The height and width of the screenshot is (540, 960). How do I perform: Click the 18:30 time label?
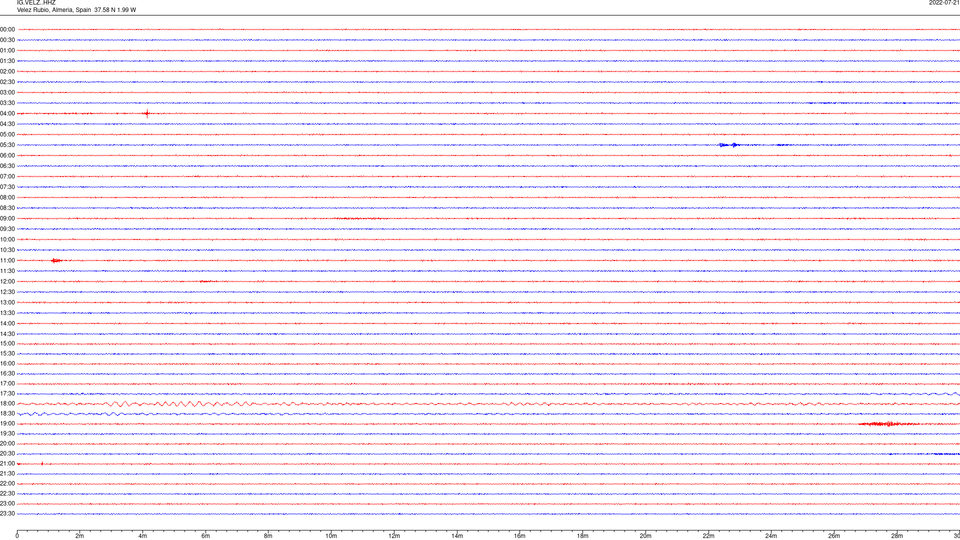click(7, 414)
